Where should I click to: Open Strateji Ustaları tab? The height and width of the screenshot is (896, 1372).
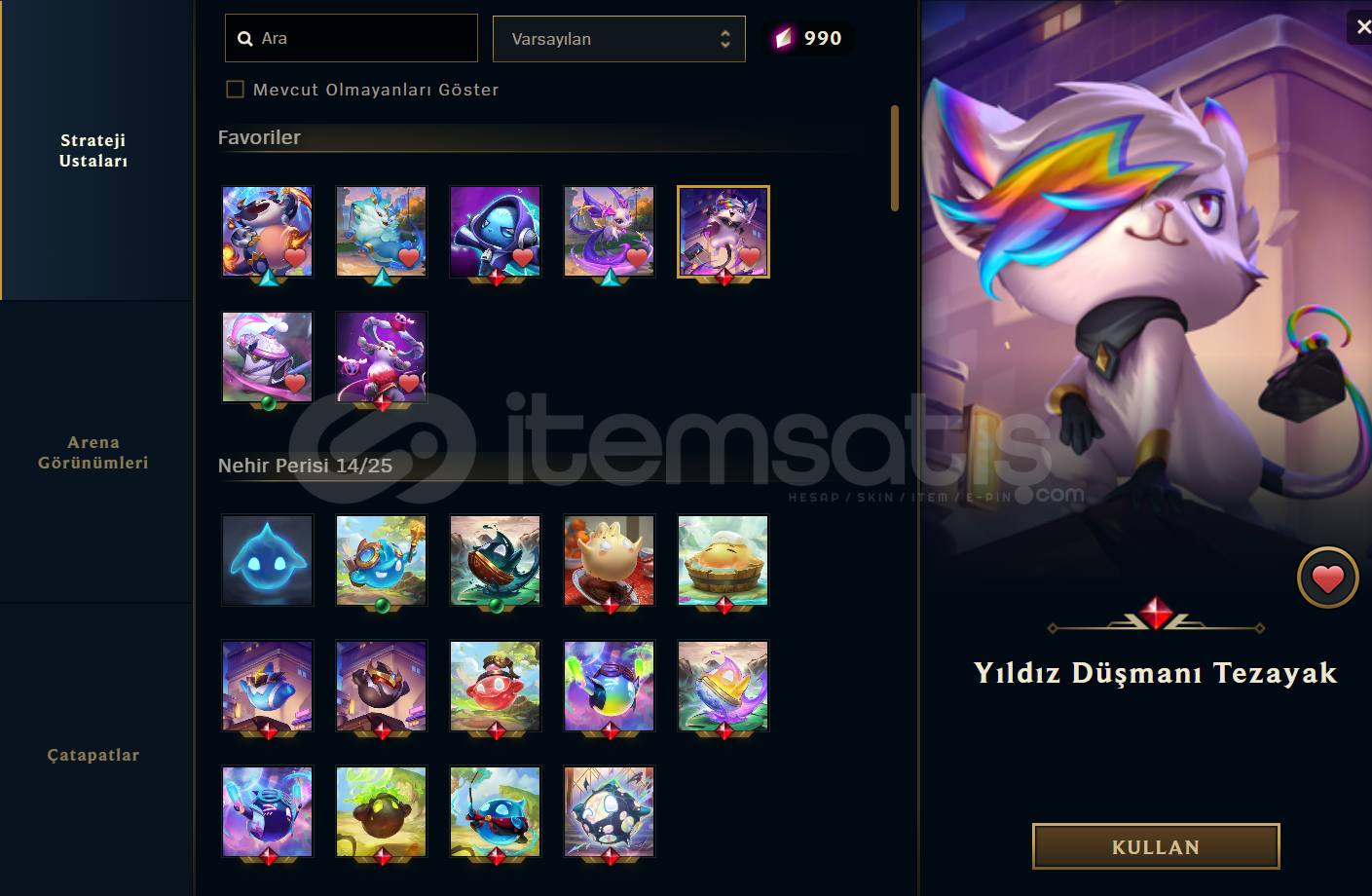(93, 150)
